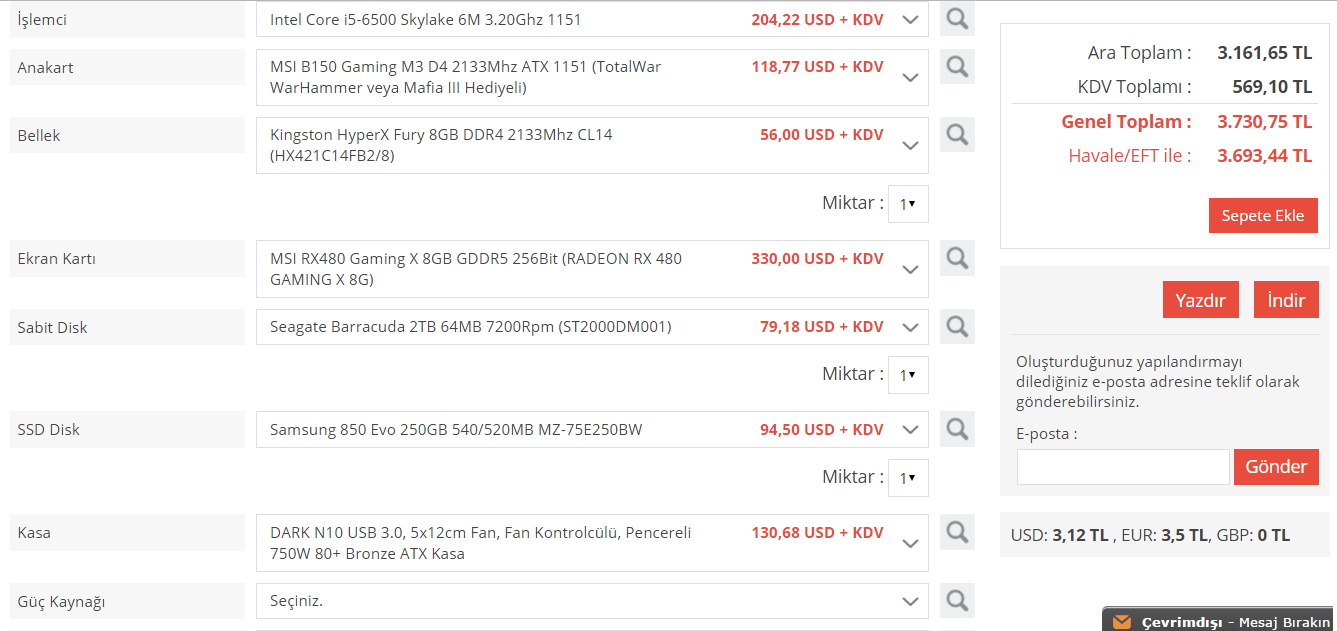
Task: Click the magnifier next to SSD Disk
Action: 957,429
